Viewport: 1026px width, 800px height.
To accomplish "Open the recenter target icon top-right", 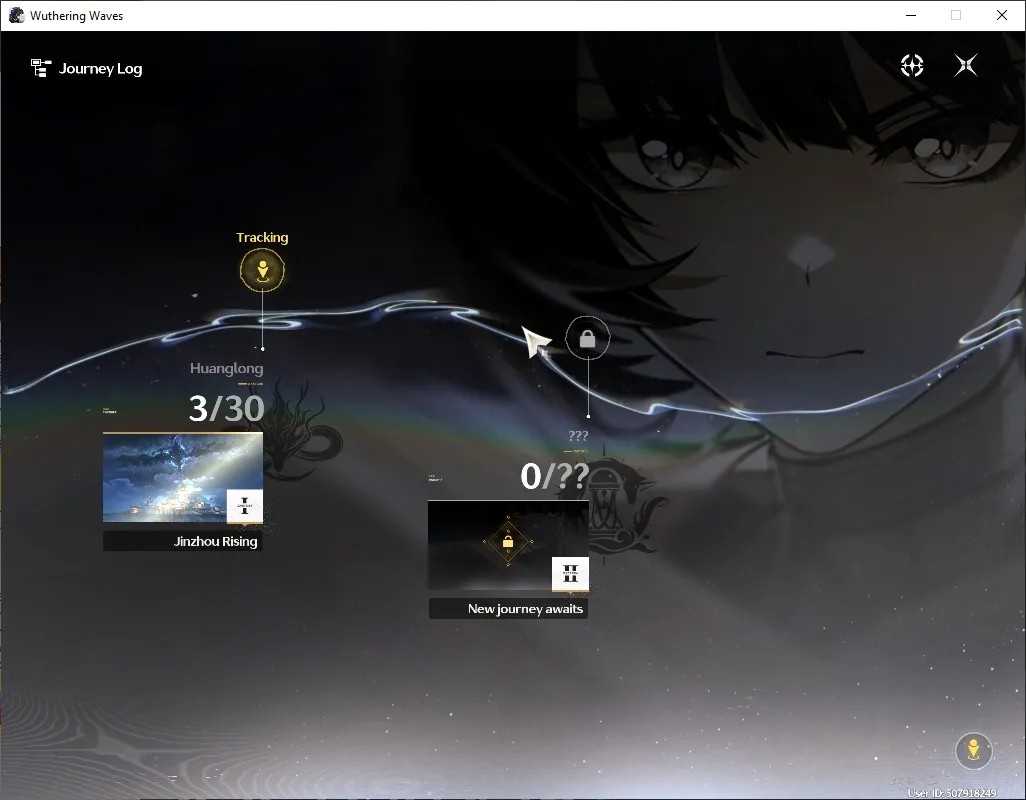I will click(x=911, y=65).
